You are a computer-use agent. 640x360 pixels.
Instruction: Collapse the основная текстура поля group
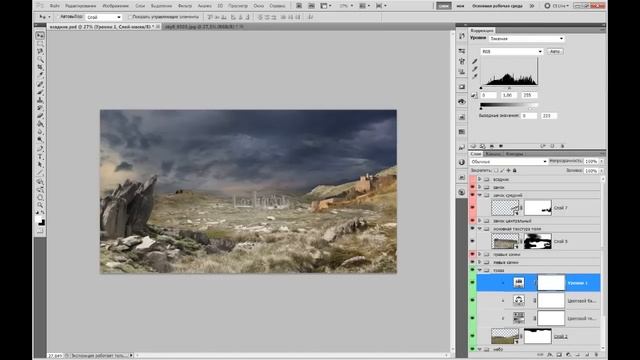click(x=480, y=229)
